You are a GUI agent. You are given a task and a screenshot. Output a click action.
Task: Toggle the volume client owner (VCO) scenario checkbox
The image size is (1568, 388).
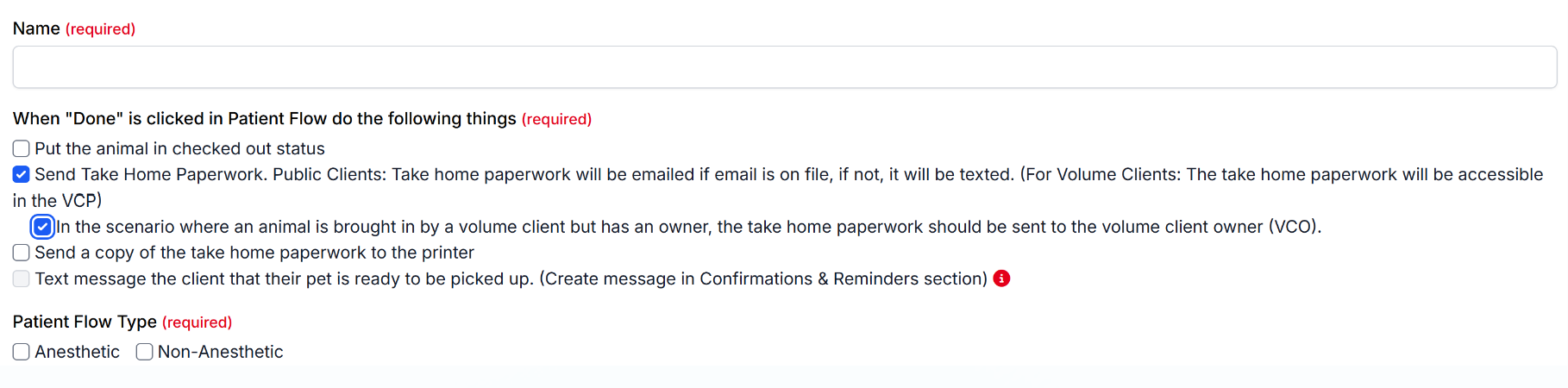42,227
